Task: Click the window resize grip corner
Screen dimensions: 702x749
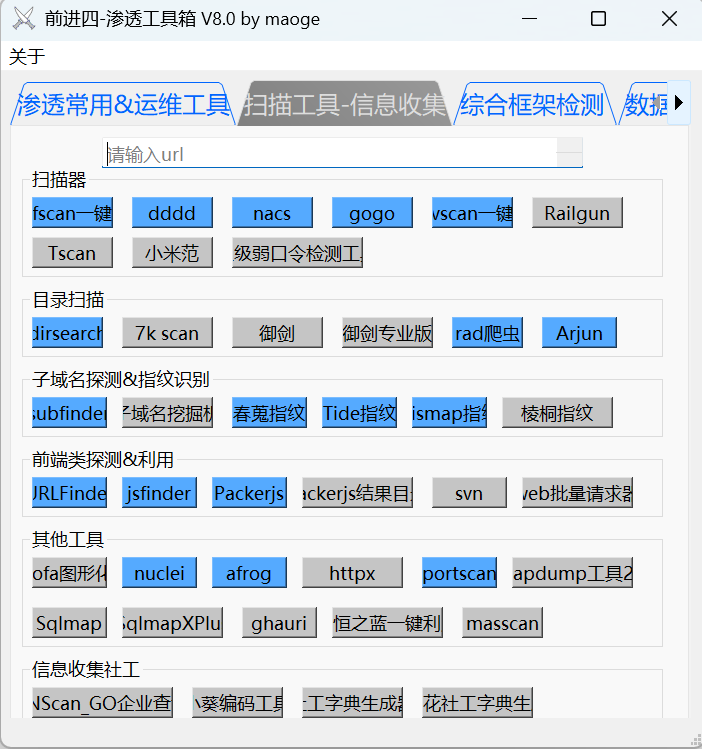Action: [x=696, y=739]
